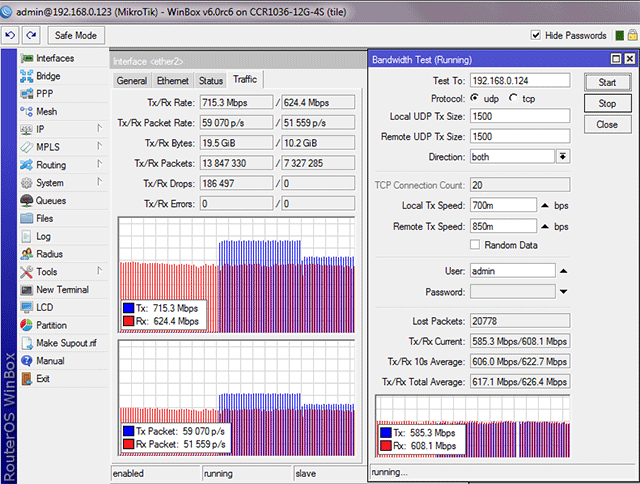Open the MPLS sidebar icon
The width and height of the screenshot is (640, 484).
[x=27, y=147]
